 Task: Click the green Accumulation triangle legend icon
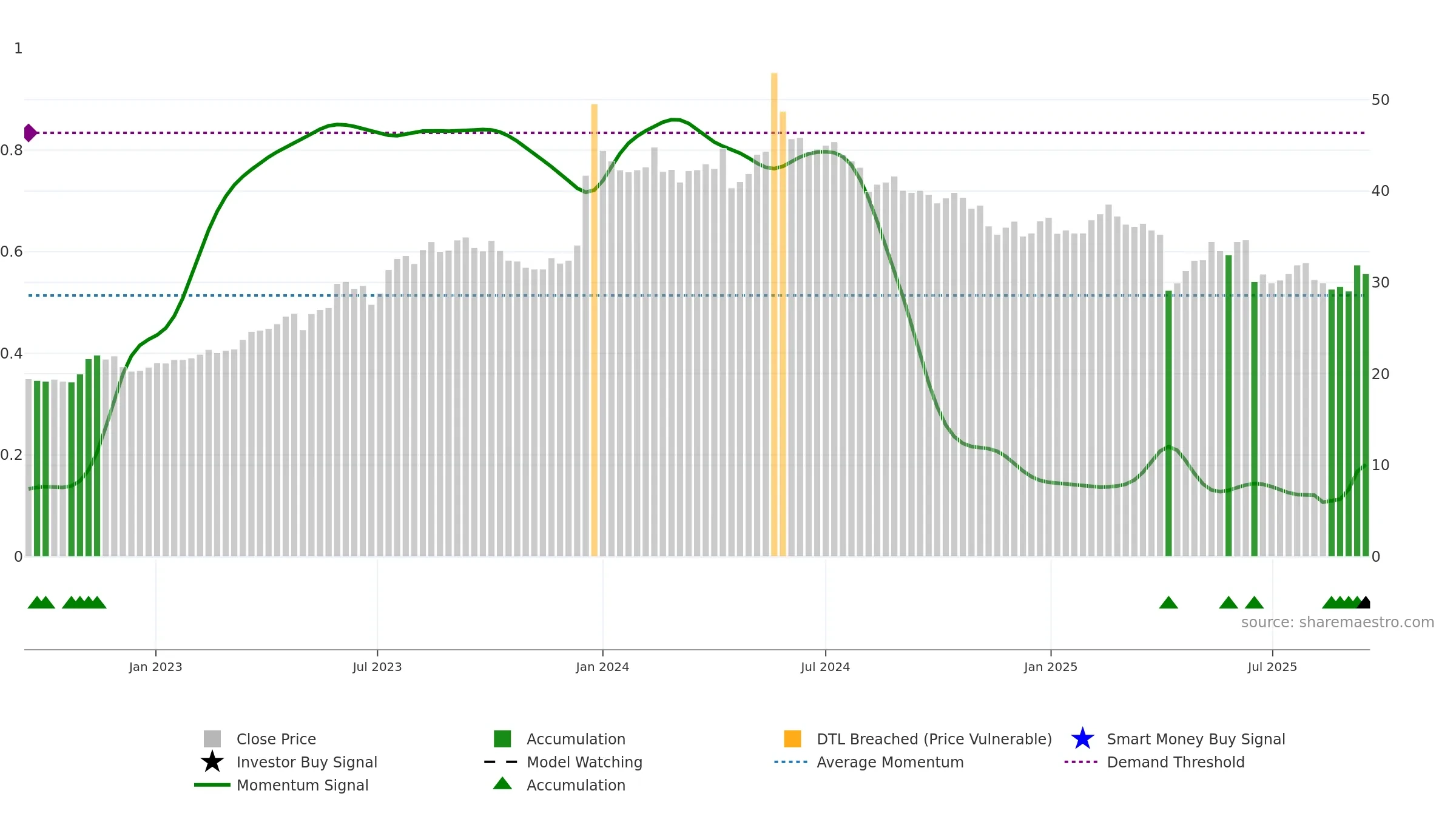tap(502, 784)
